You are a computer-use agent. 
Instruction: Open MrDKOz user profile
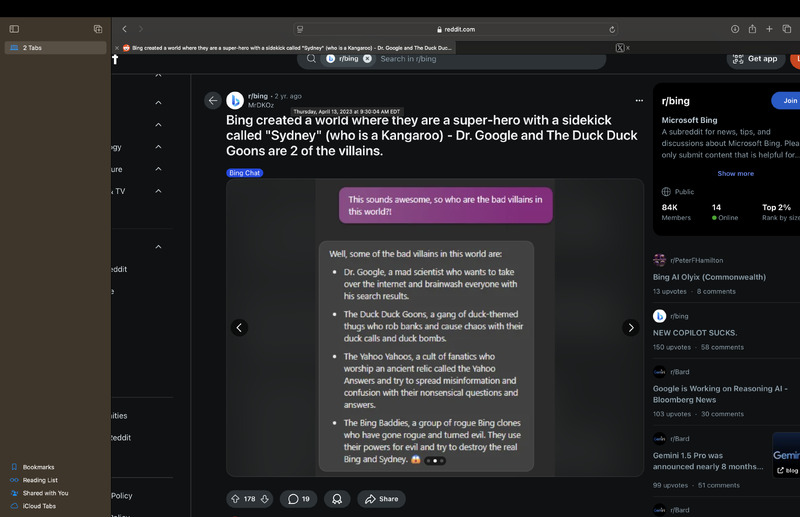pos(261,105)
